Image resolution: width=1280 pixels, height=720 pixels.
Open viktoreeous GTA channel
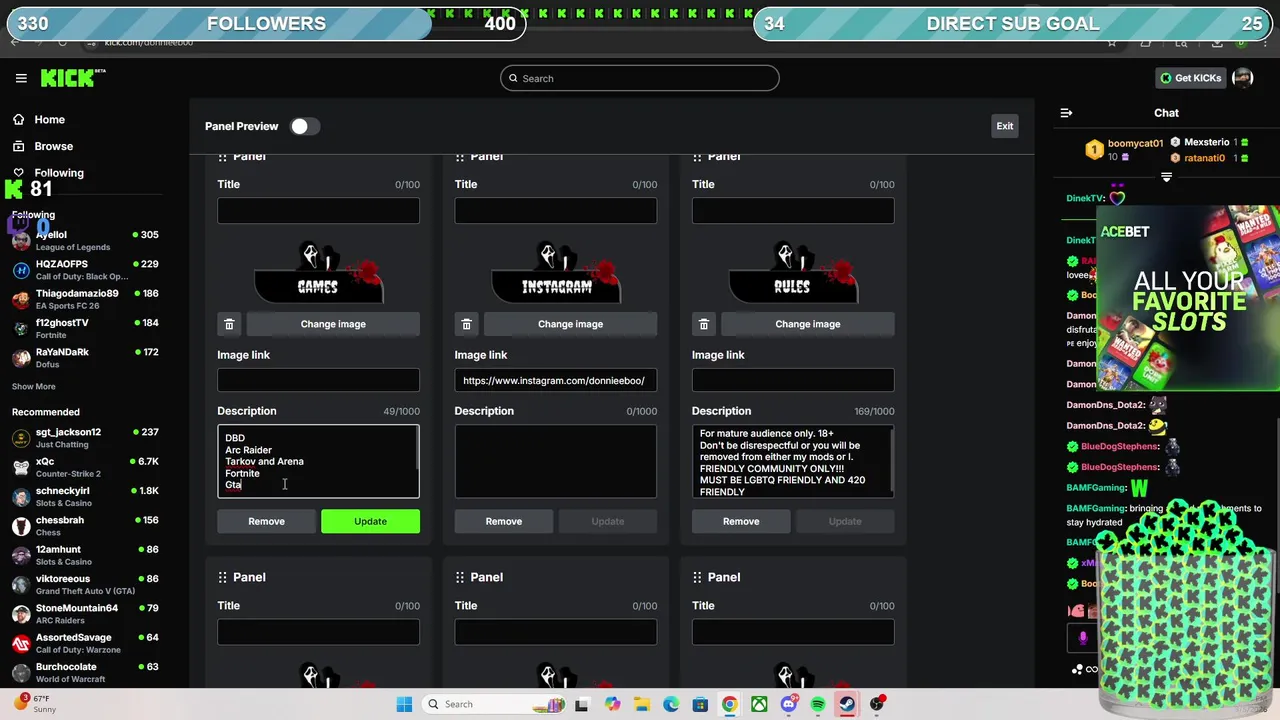pos(85,585)
